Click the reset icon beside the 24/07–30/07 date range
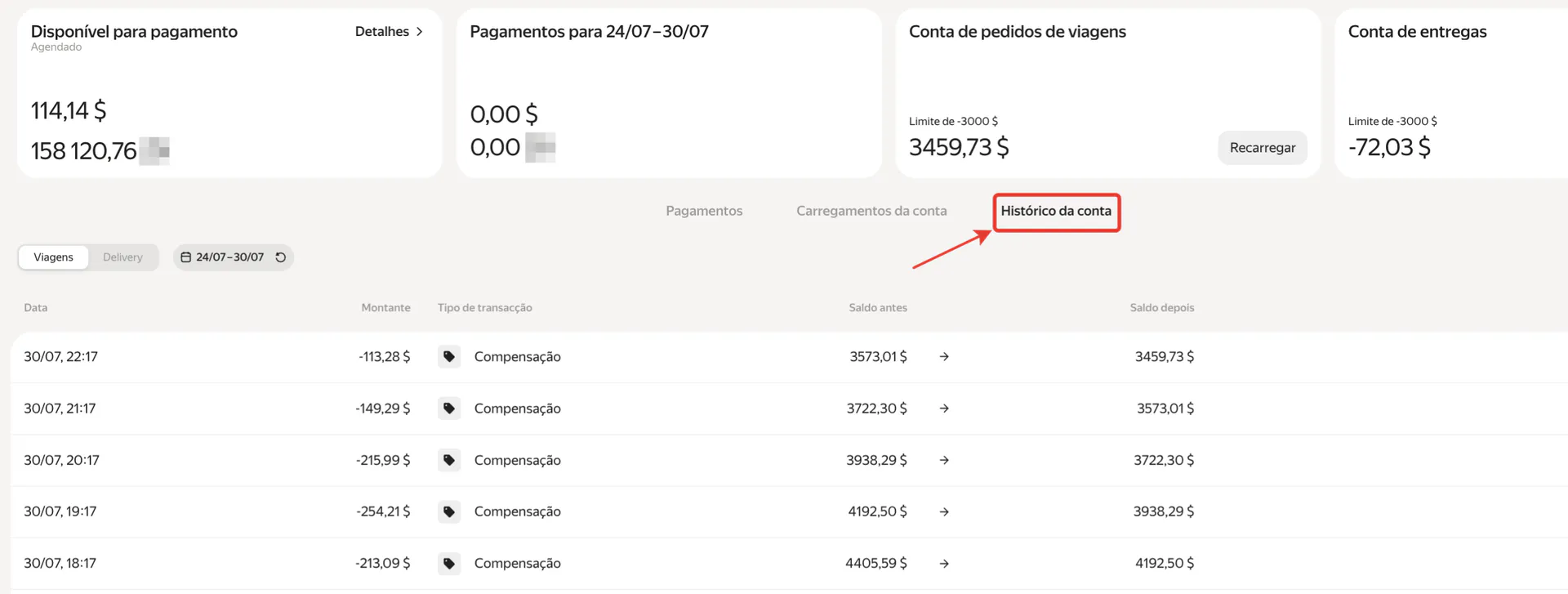This screenshot has width=1568, height=594. click(280, 257)
